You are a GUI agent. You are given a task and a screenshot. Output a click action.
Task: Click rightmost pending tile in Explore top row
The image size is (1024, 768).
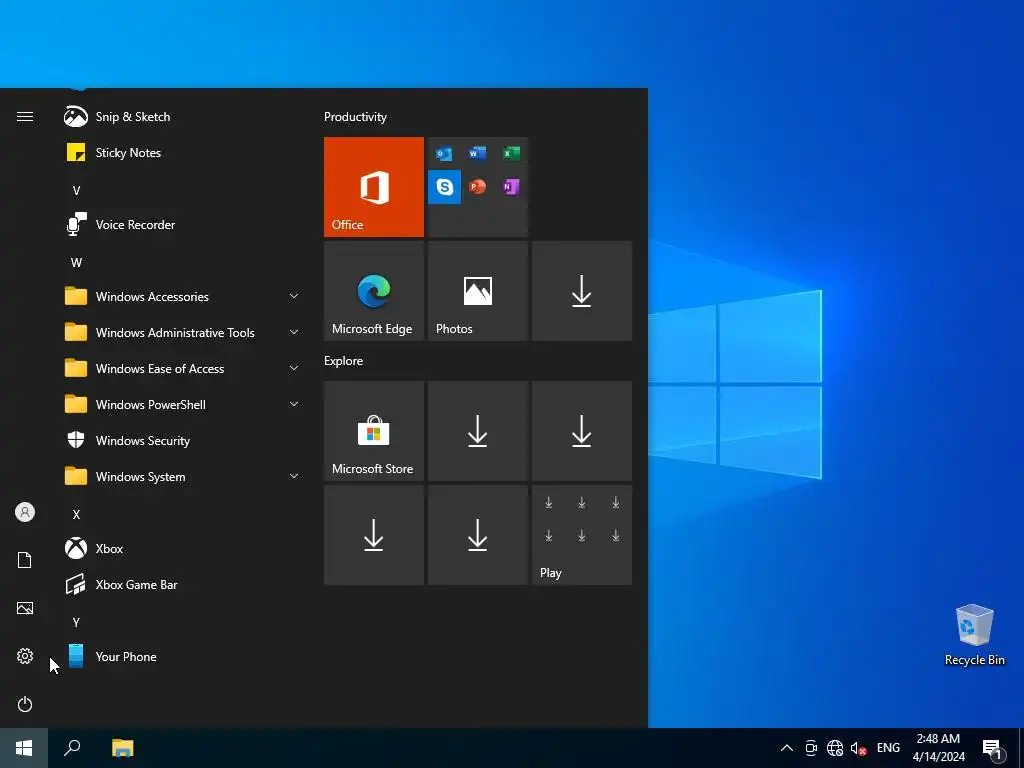pos(582,431)
